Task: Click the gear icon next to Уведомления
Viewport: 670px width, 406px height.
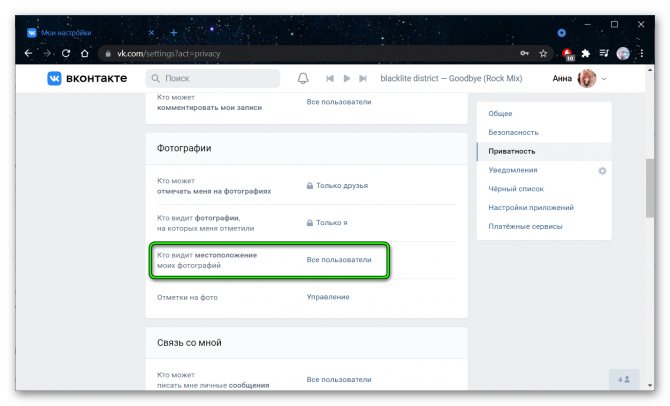Action: point(602,171)
